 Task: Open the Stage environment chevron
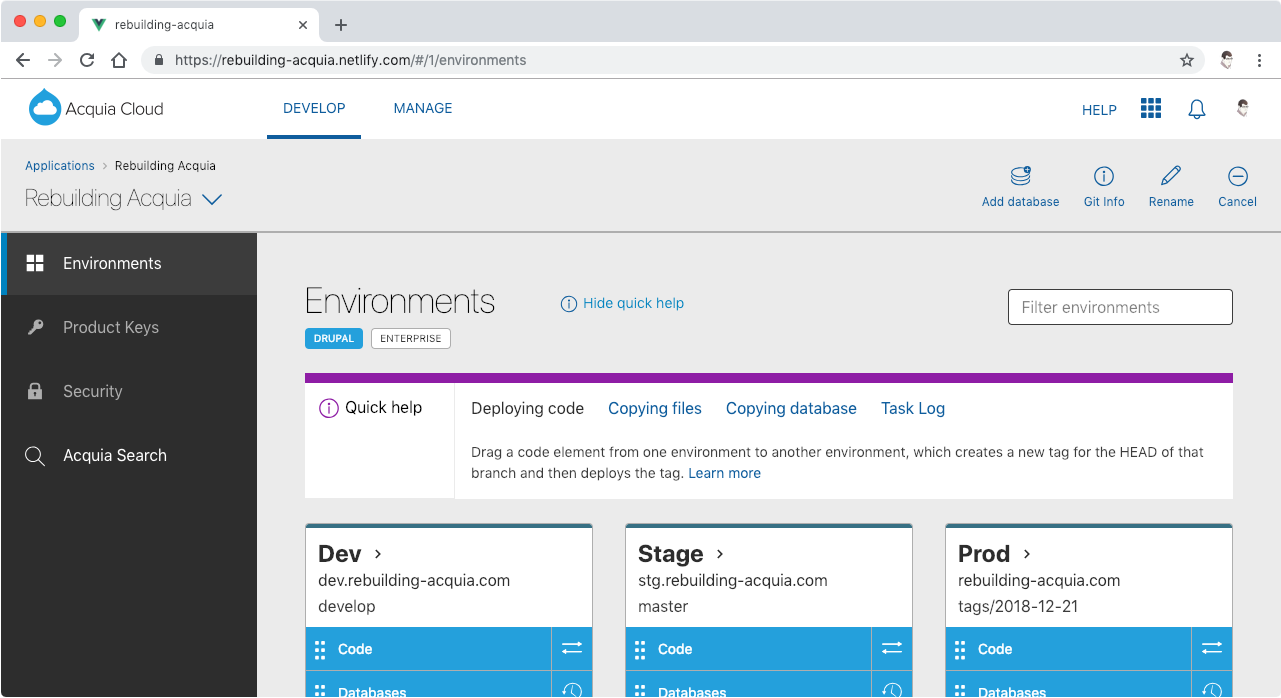click(720, 554)
